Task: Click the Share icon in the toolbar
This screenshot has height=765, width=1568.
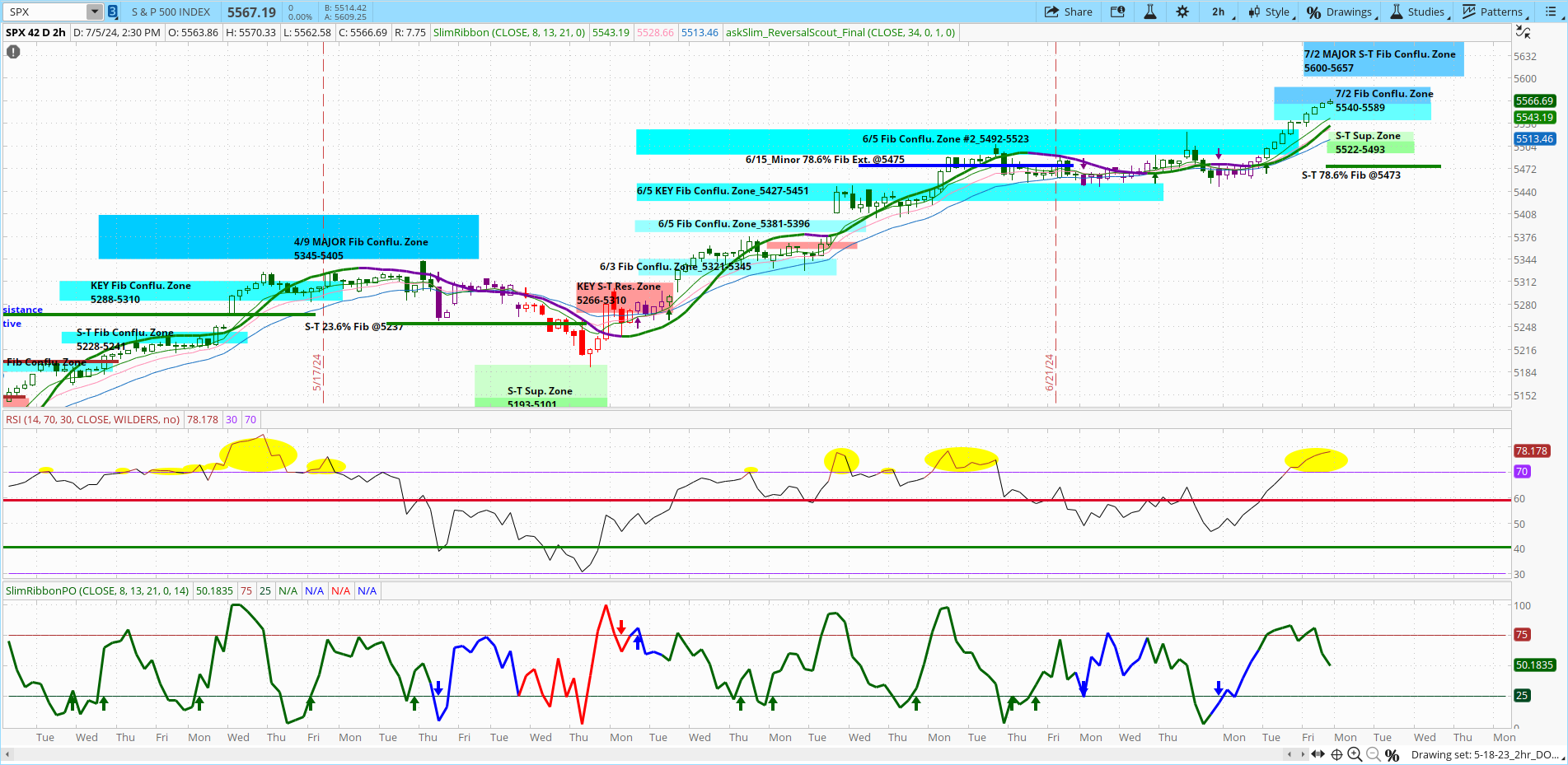Action: (1051, 12)
